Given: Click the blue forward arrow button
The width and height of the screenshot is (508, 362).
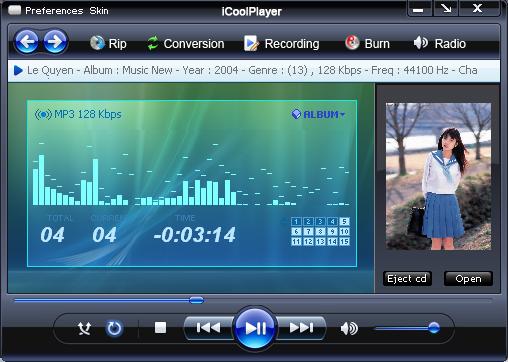Looking at the screenshot, I should 55,42.
